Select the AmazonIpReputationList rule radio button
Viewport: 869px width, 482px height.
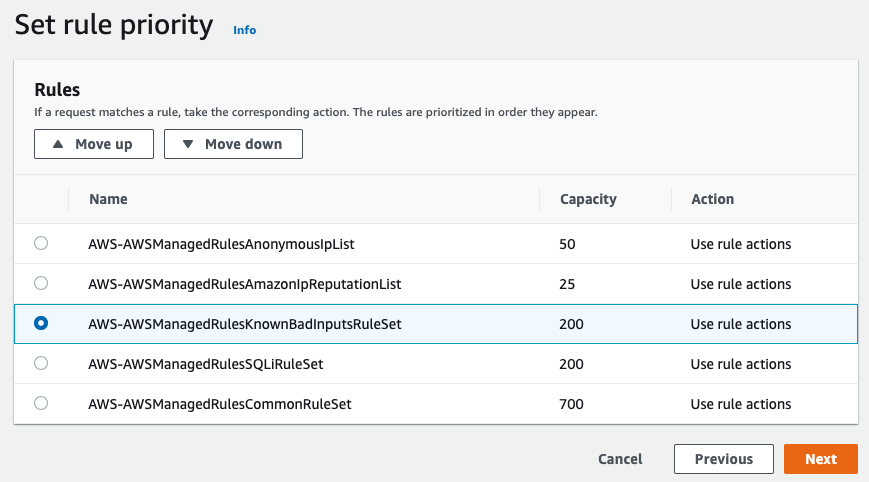pyautogui.click(x=41, y=283)
